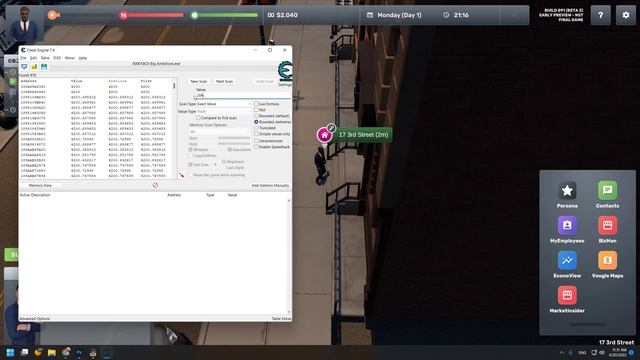
Task: Open the Voogle Maps app icon
Action: click(607, 260)
